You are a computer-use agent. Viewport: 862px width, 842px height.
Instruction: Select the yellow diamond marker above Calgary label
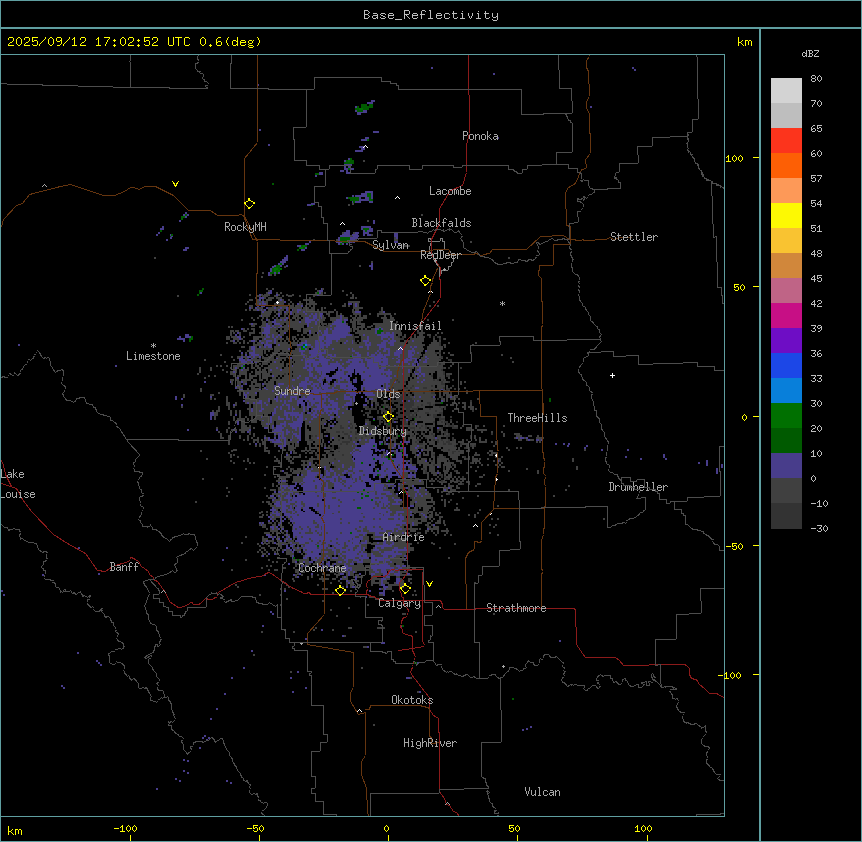405,589
